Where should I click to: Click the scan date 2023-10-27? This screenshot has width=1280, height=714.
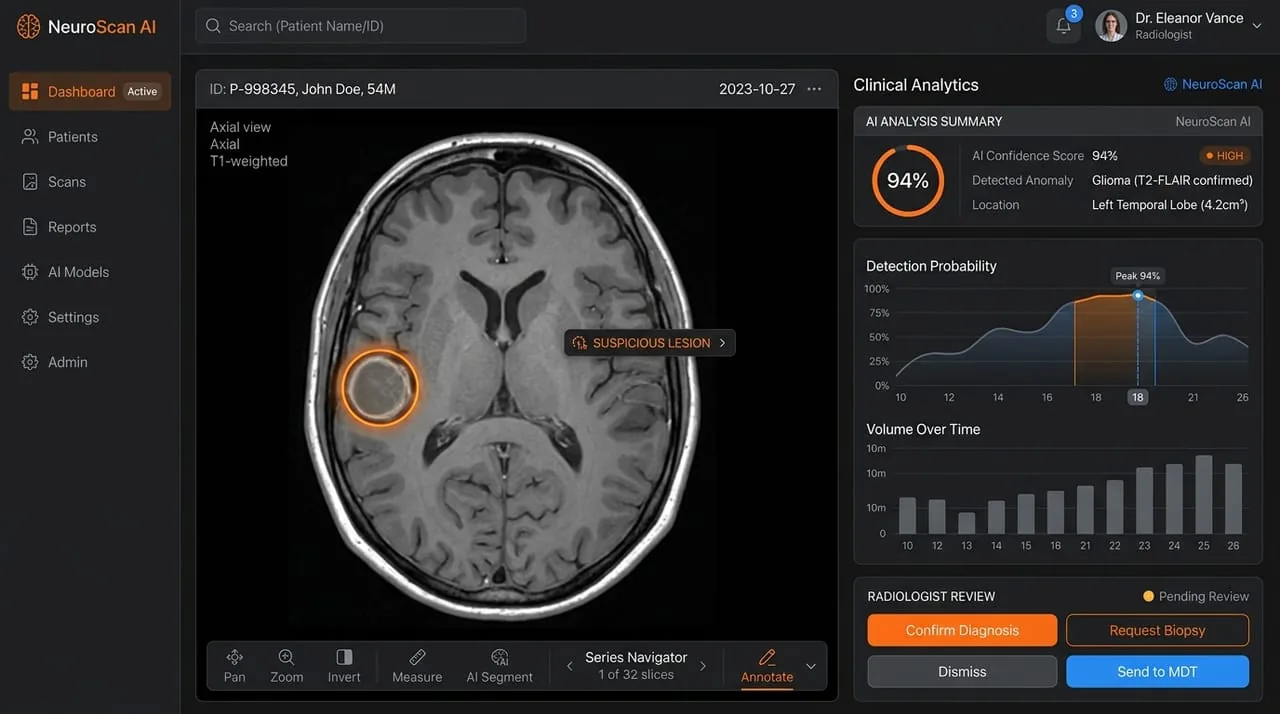point(757,89)
